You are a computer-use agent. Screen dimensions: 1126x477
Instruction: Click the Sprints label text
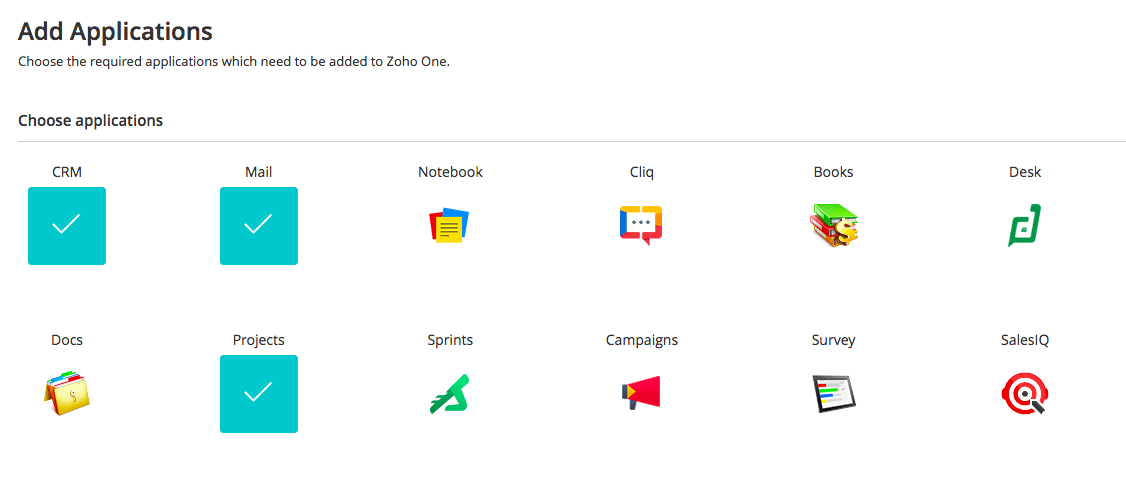click(x=450, y=341)
